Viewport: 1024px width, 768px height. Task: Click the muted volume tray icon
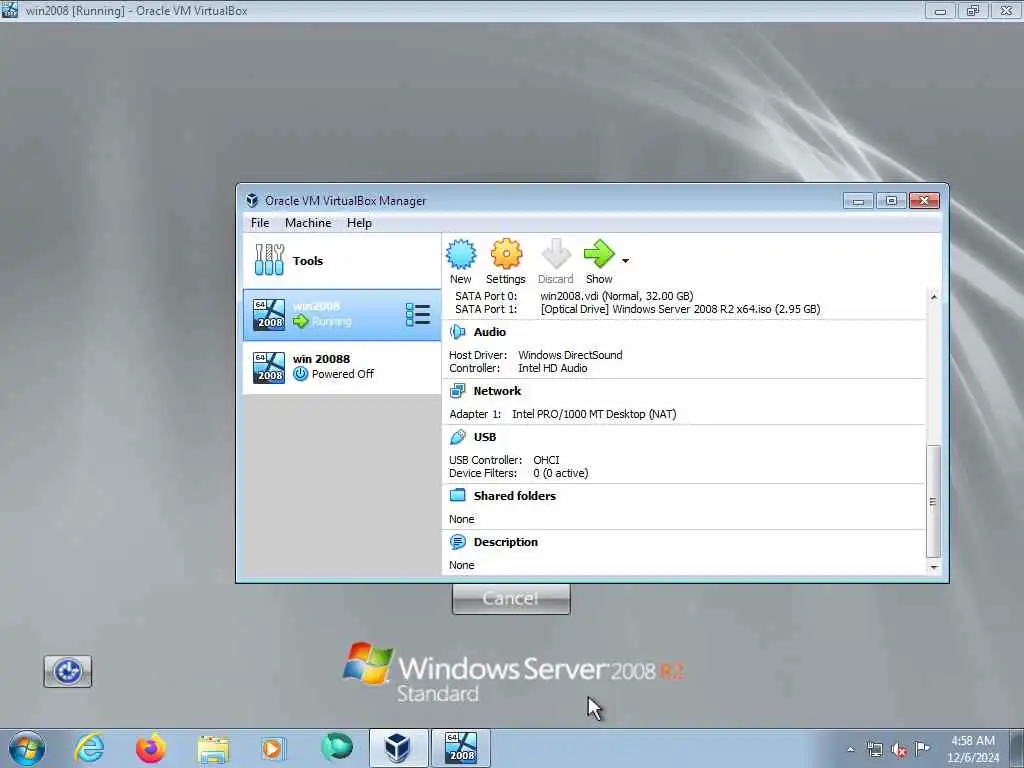pos(899,750)
